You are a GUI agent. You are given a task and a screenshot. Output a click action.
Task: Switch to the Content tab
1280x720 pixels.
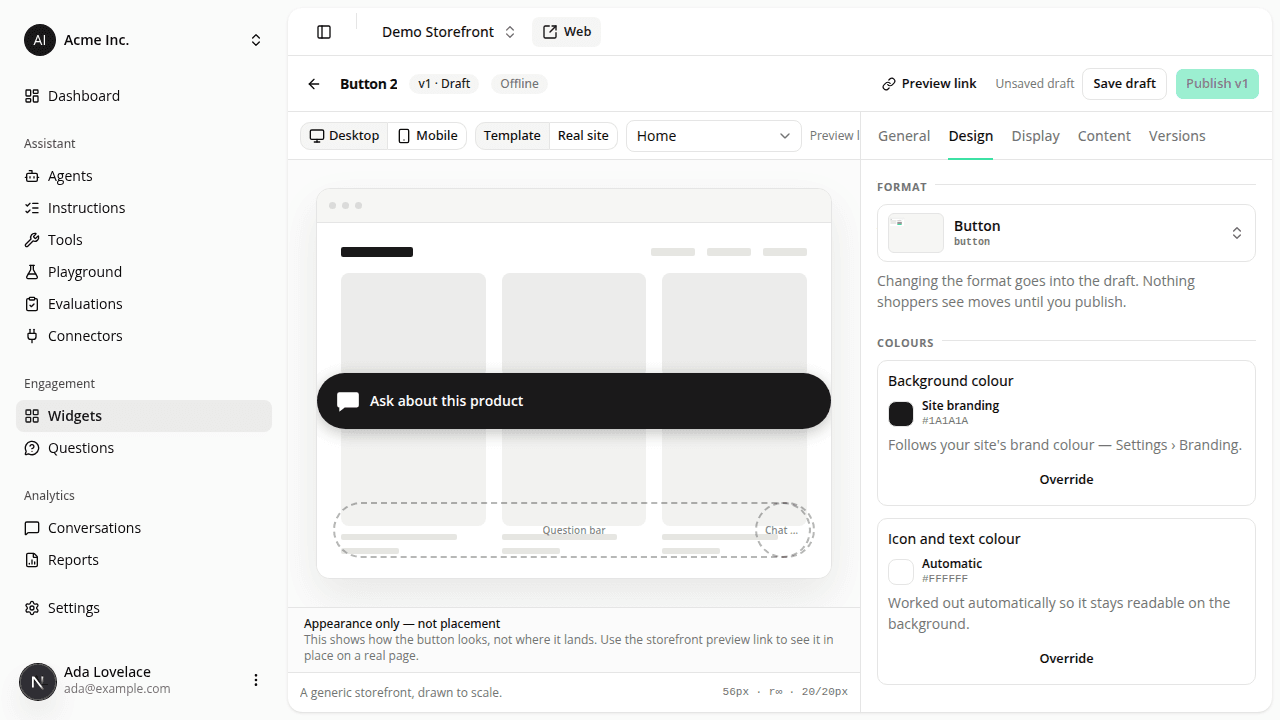1104,136
